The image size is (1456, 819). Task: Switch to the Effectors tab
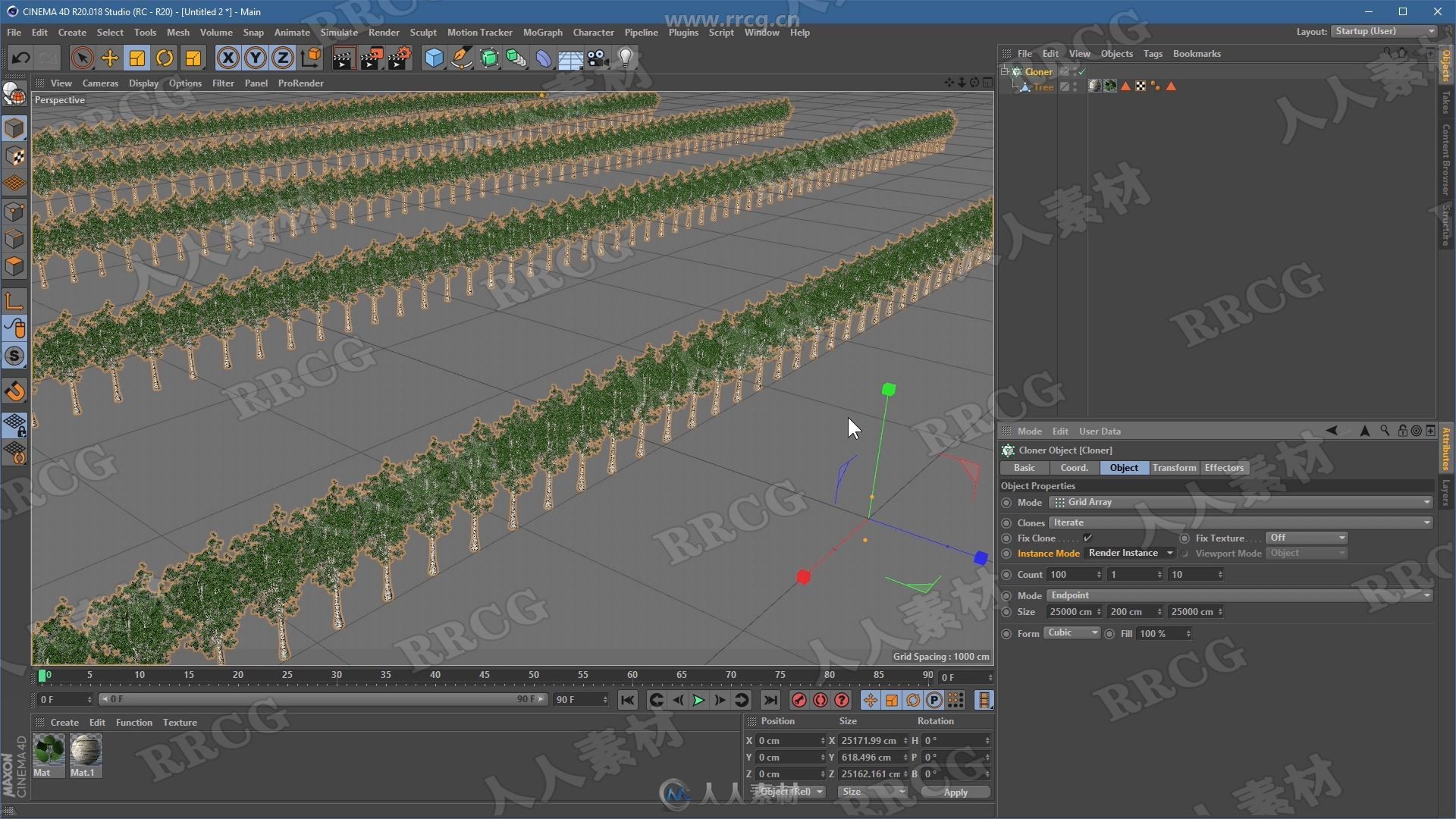[x=1223, y=468]
